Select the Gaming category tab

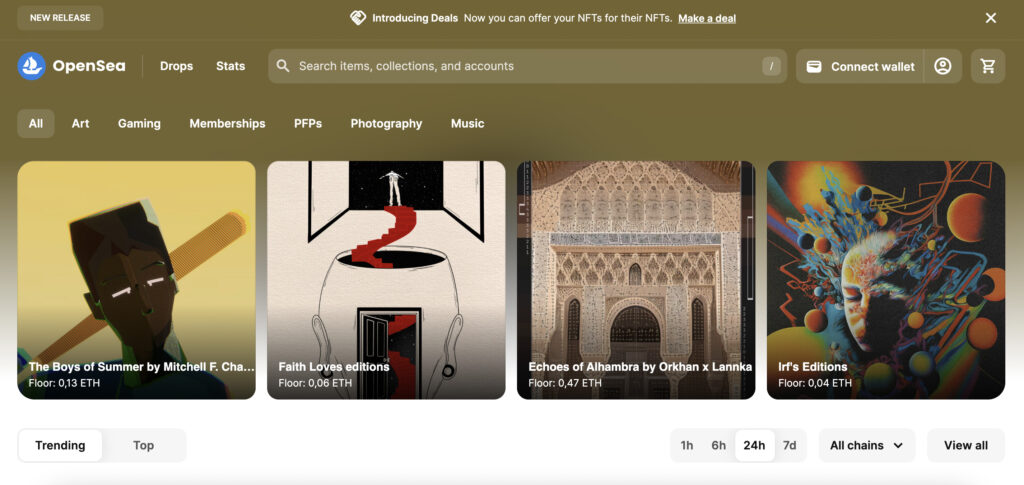pyautogui.click(x=139, y=123)
